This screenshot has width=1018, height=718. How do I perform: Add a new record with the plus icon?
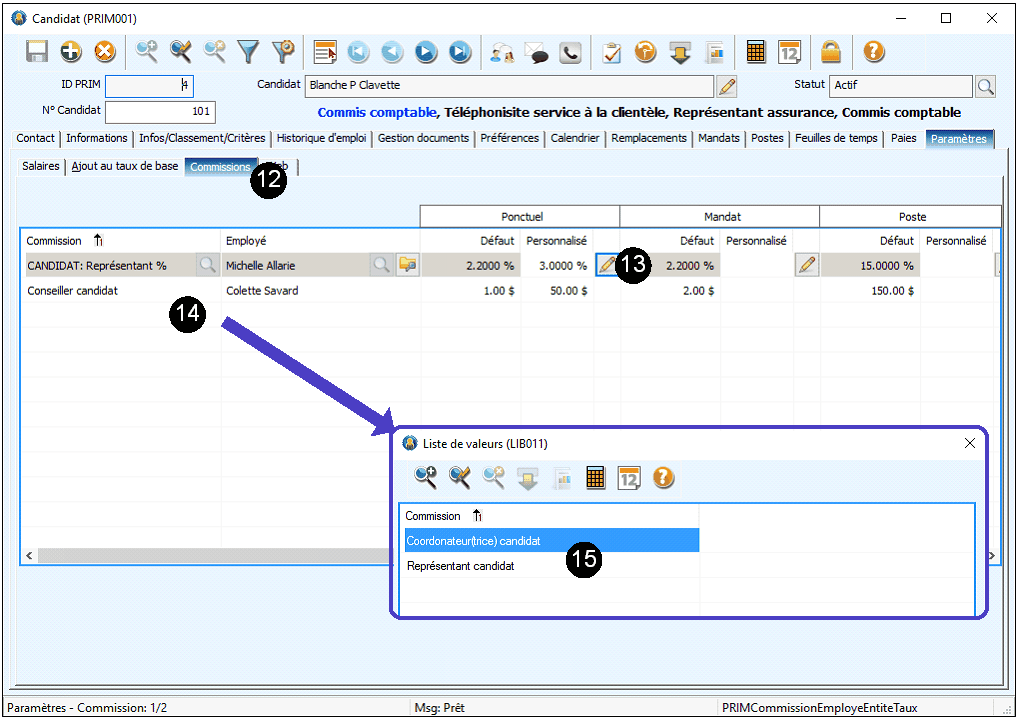pyautogui.click(x=71, y=52)
